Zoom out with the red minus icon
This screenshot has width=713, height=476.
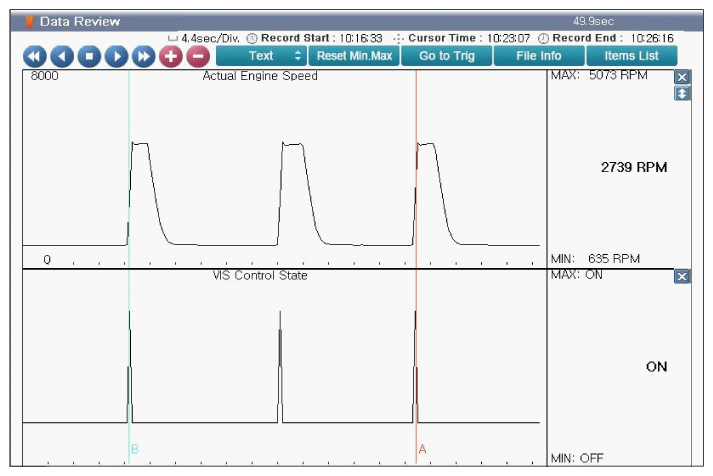(197, 56)
